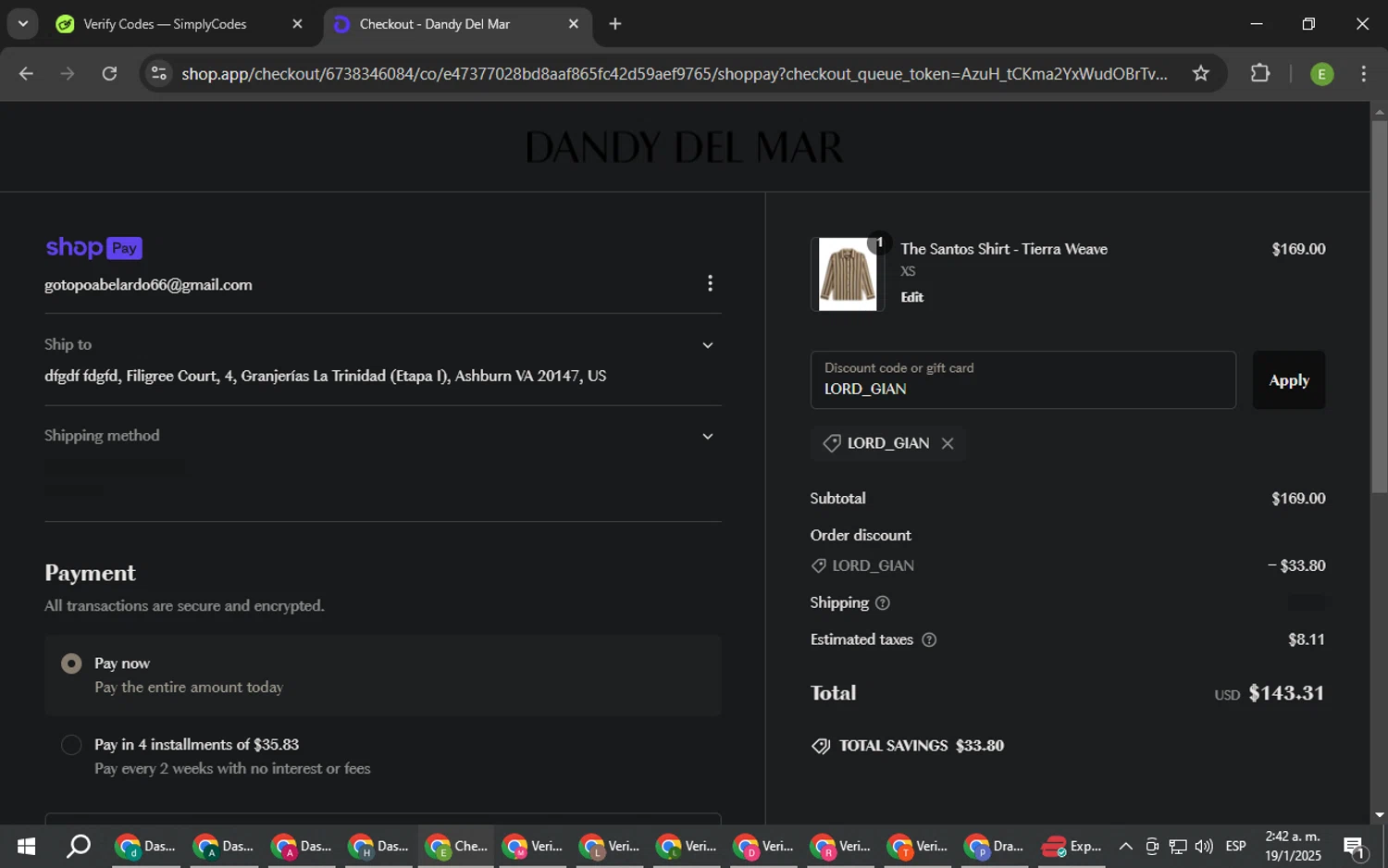Viewport: 1388px width, 868px height.
Task: Reload the checkout page
Action: [109, 73]
